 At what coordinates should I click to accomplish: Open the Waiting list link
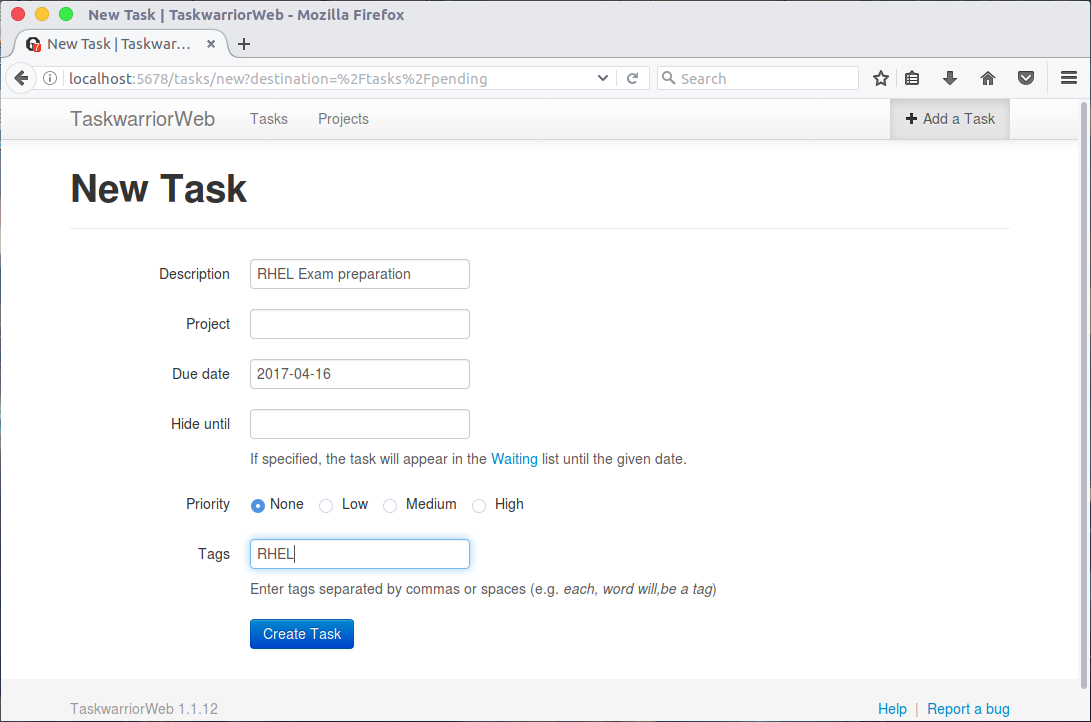[x=514, y=459]
